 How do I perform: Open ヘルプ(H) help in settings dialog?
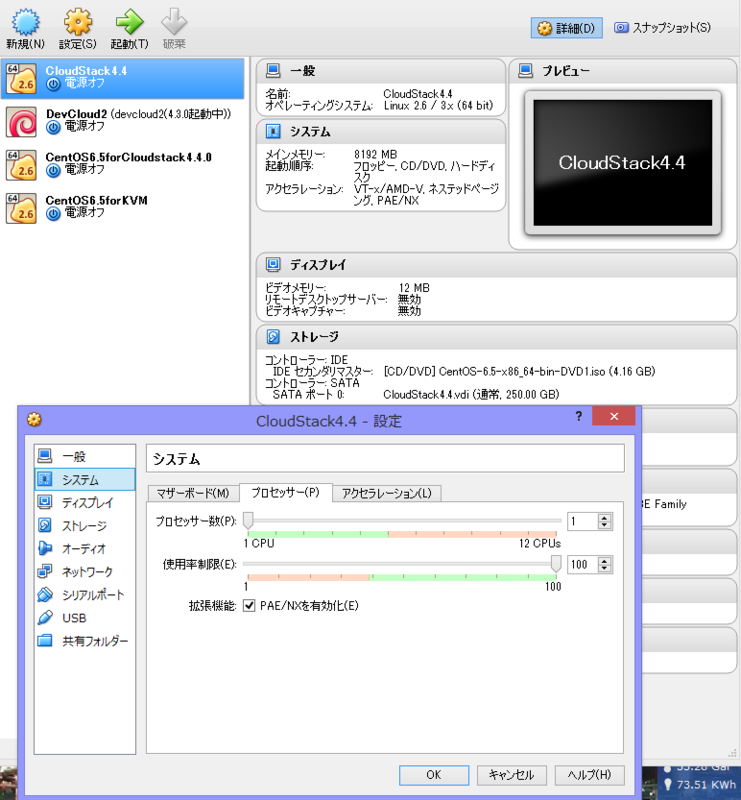pos(589,775)
